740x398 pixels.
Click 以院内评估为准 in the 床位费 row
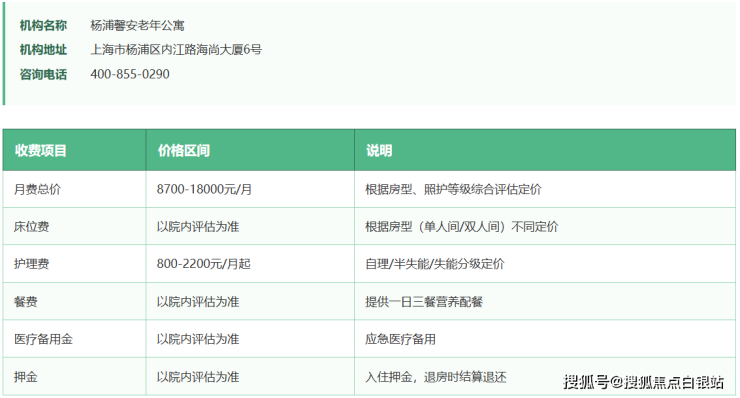click(x=198, y=227)
